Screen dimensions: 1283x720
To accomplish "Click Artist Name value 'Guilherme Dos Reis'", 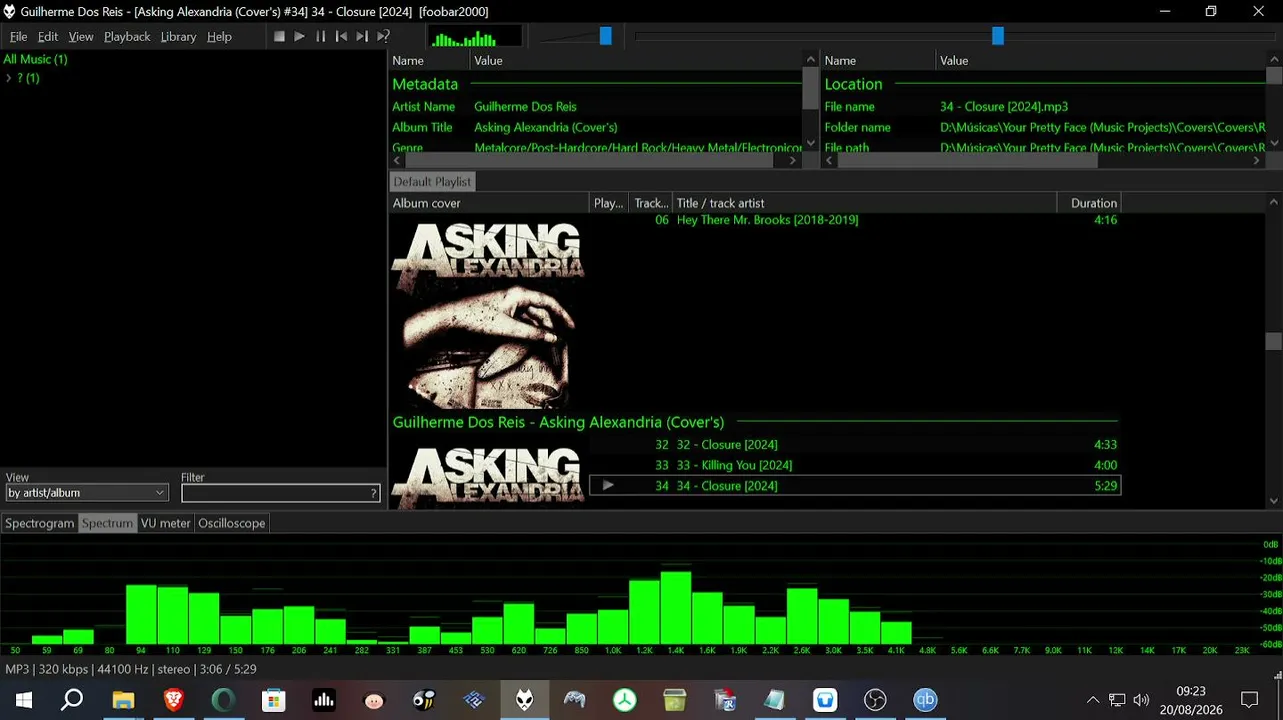I will coord(525,106).
